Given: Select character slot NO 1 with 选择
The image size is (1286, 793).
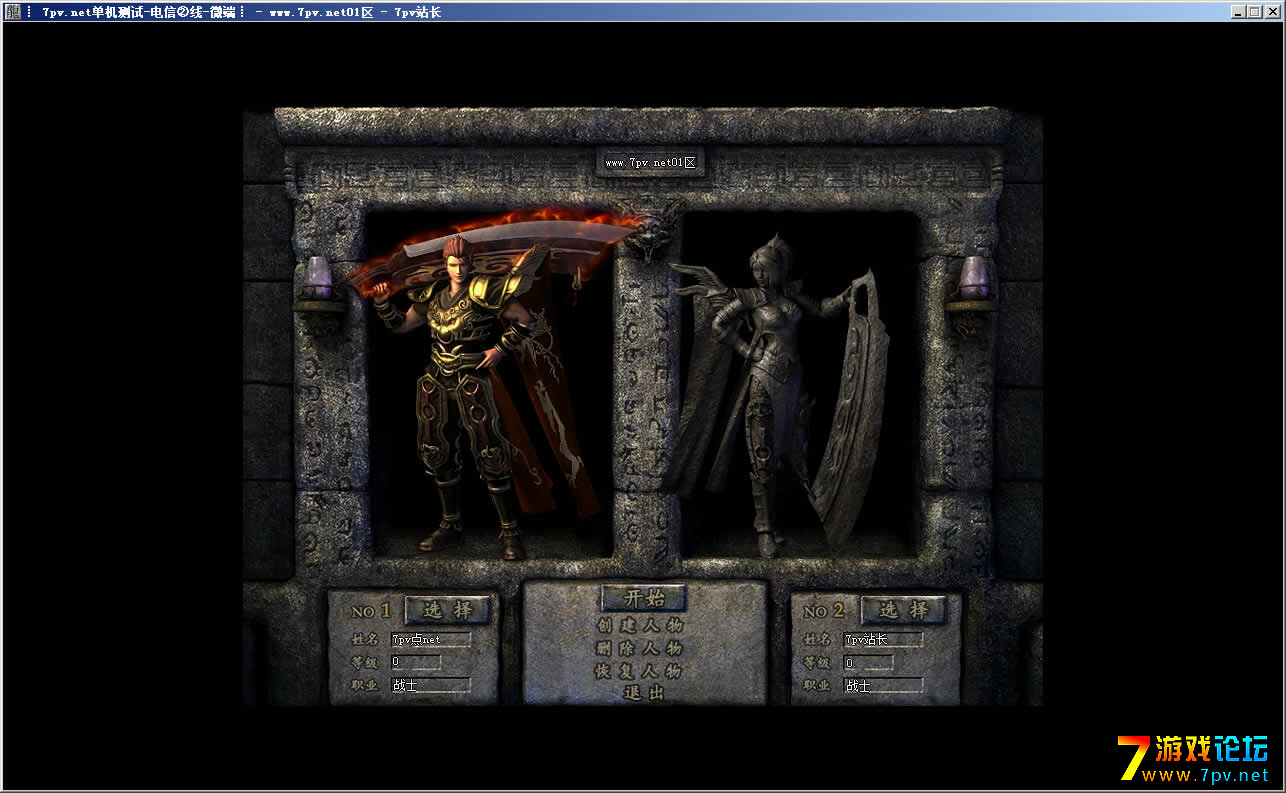Looking at the screenshot, I should click(x=448, y=609).
